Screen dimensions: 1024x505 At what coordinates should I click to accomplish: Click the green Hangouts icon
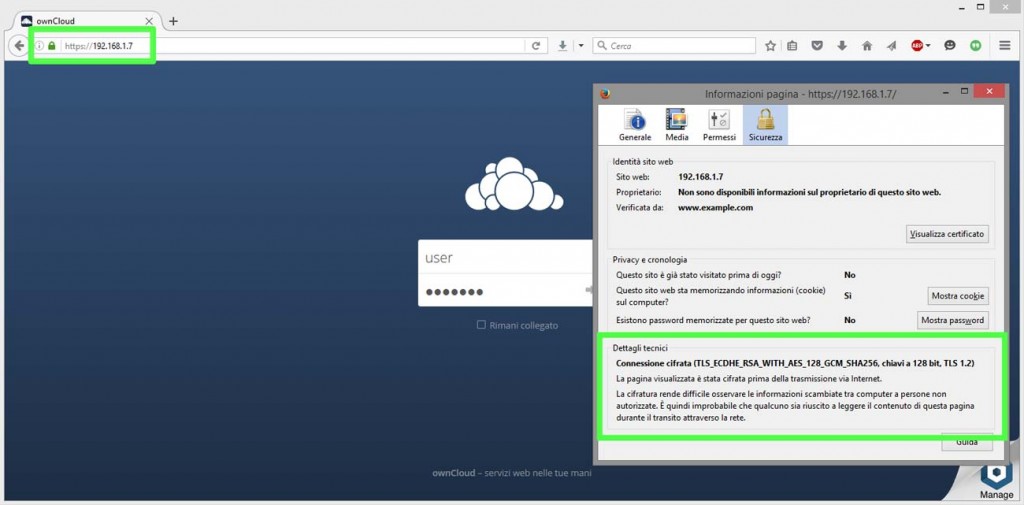(x=975, y=46)
